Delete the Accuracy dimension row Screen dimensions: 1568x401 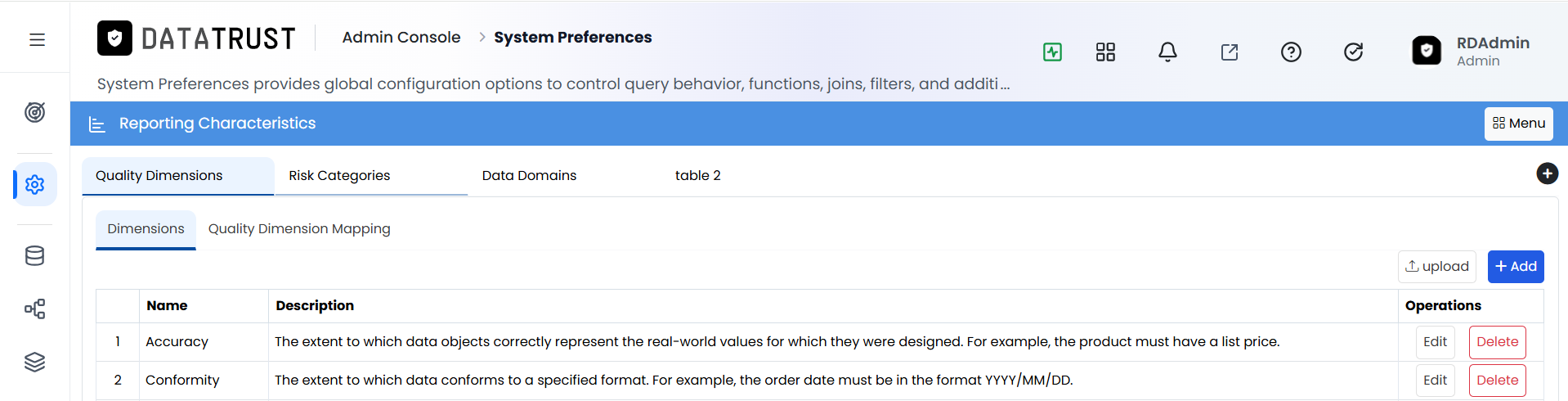click(1497, 342)
